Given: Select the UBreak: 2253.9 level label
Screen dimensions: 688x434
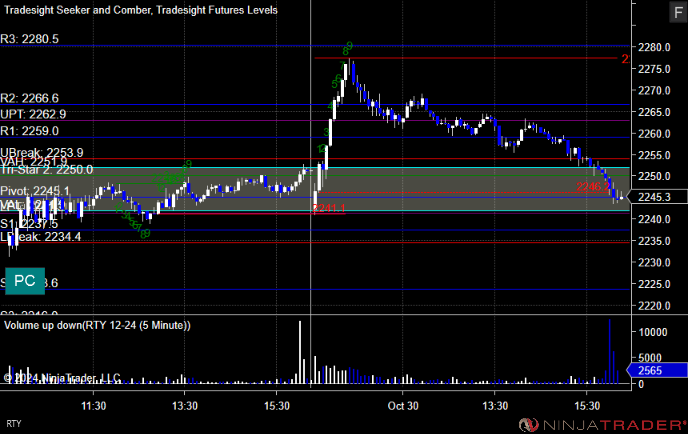Looking at the screenshot, I should 42,153.
